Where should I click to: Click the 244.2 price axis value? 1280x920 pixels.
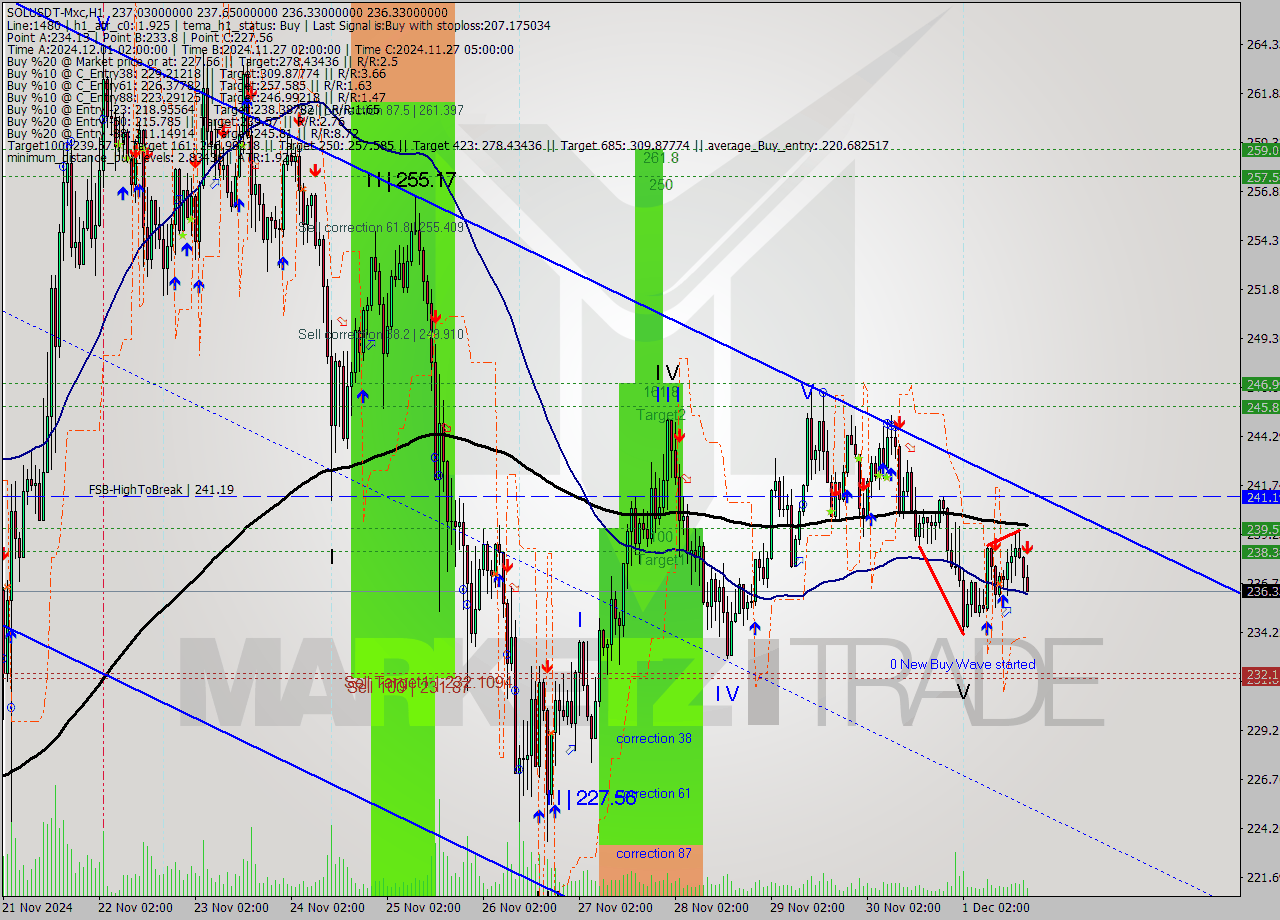click(1262, 437)
